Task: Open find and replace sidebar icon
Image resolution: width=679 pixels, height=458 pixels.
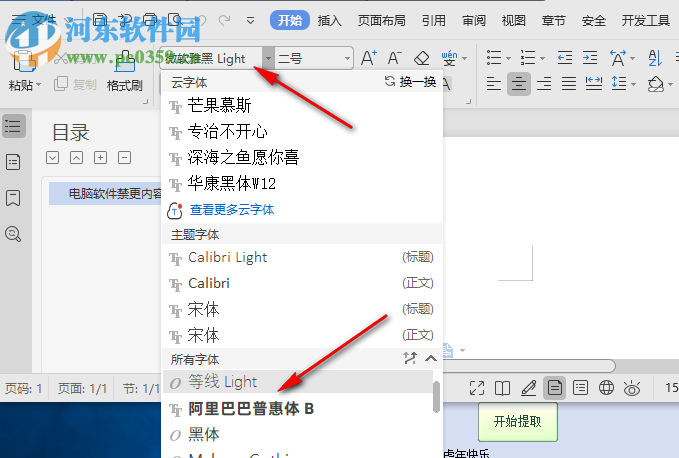Action: [x=13, y=234]
